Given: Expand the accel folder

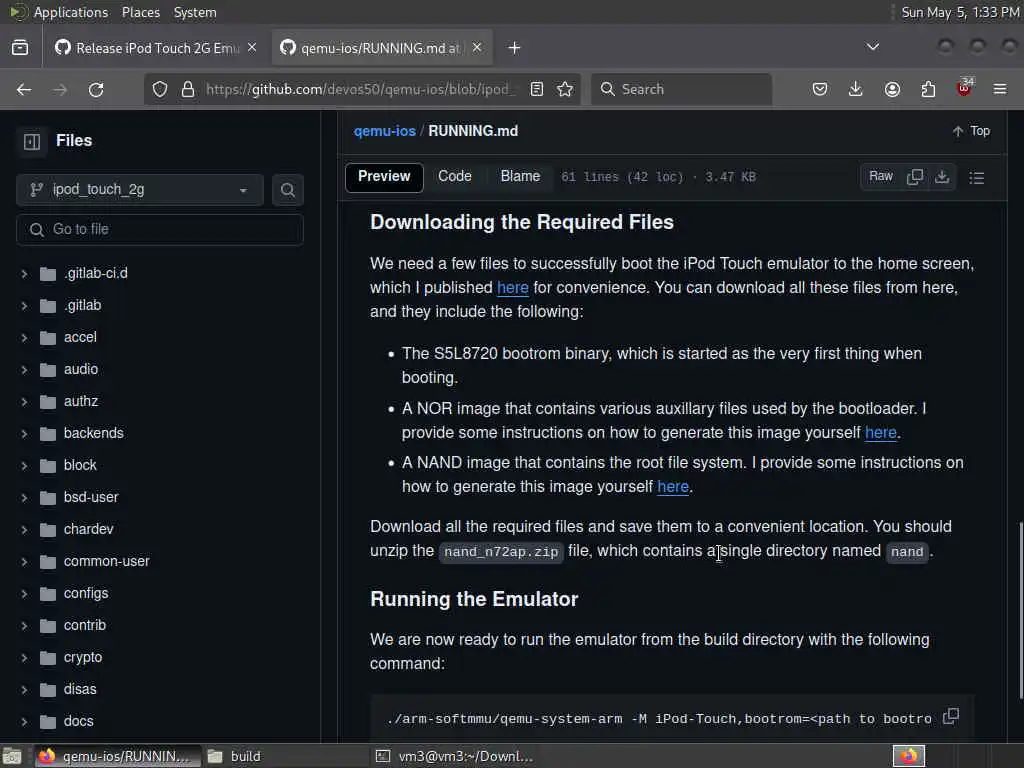Looking at the screenshot, I should click(x=24, y=338).
